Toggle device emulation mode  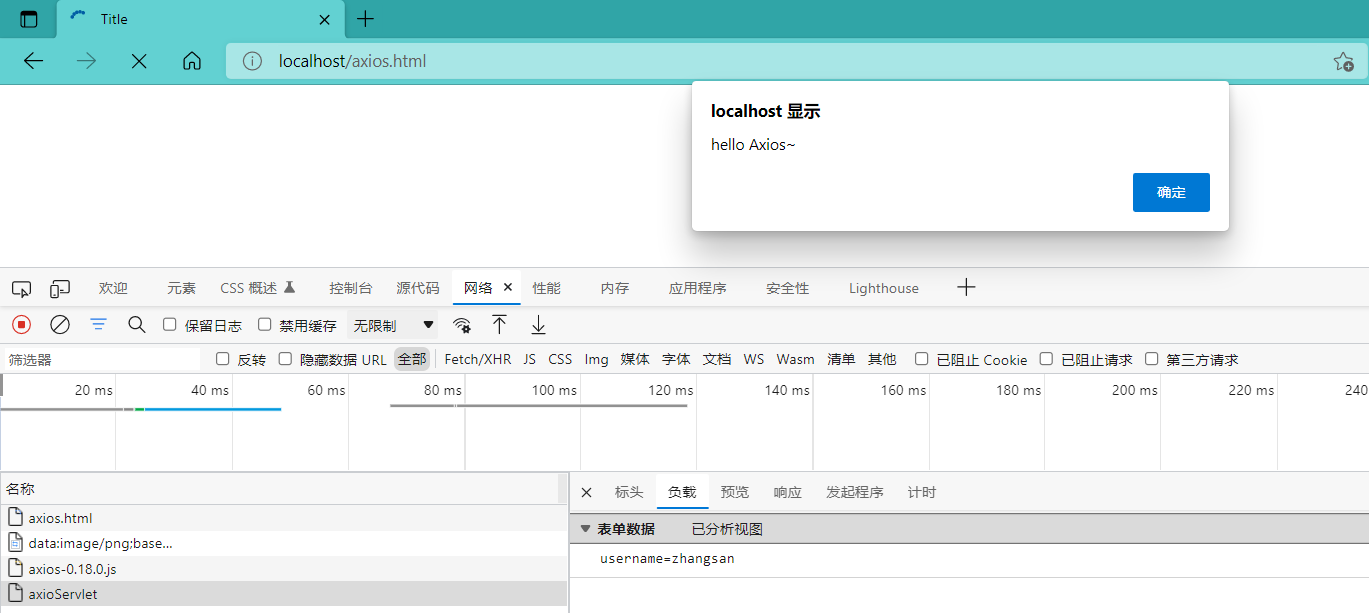pyautogui.click(x=60, y=289)
